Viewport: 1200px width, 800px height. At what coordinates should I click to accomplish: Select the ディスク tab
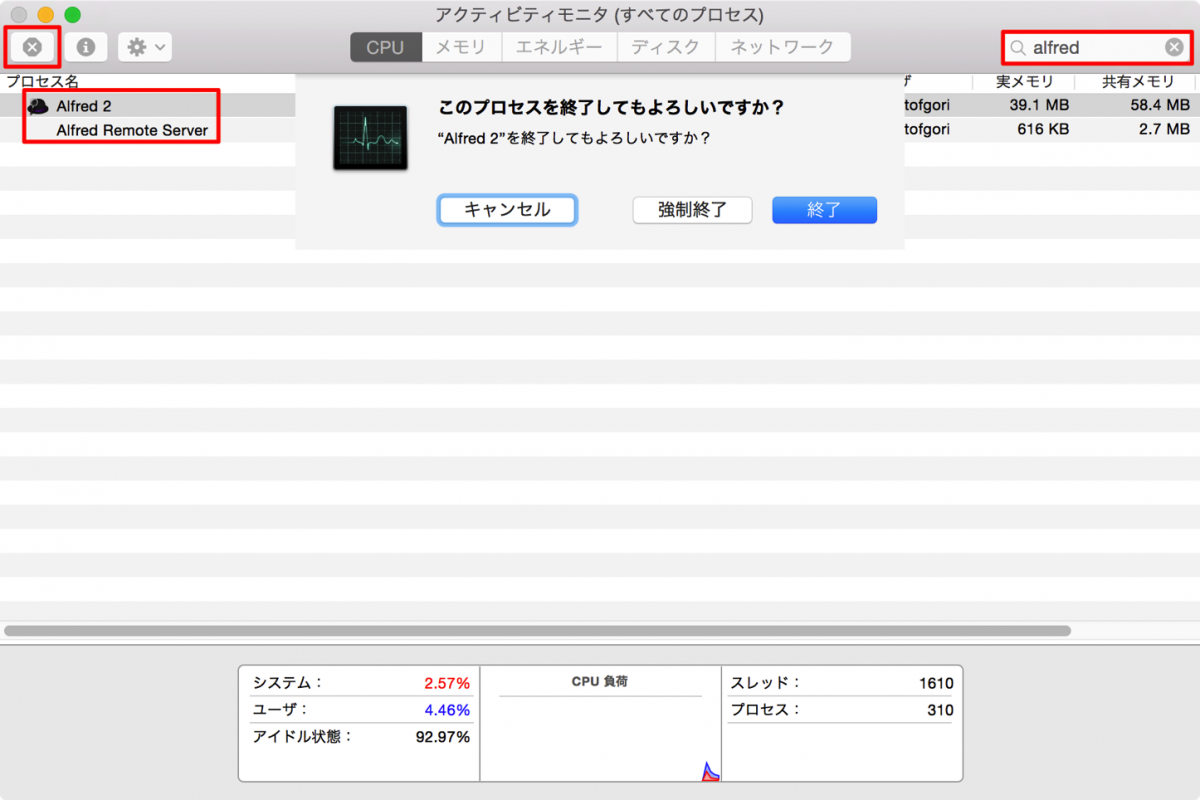[665, 47]
